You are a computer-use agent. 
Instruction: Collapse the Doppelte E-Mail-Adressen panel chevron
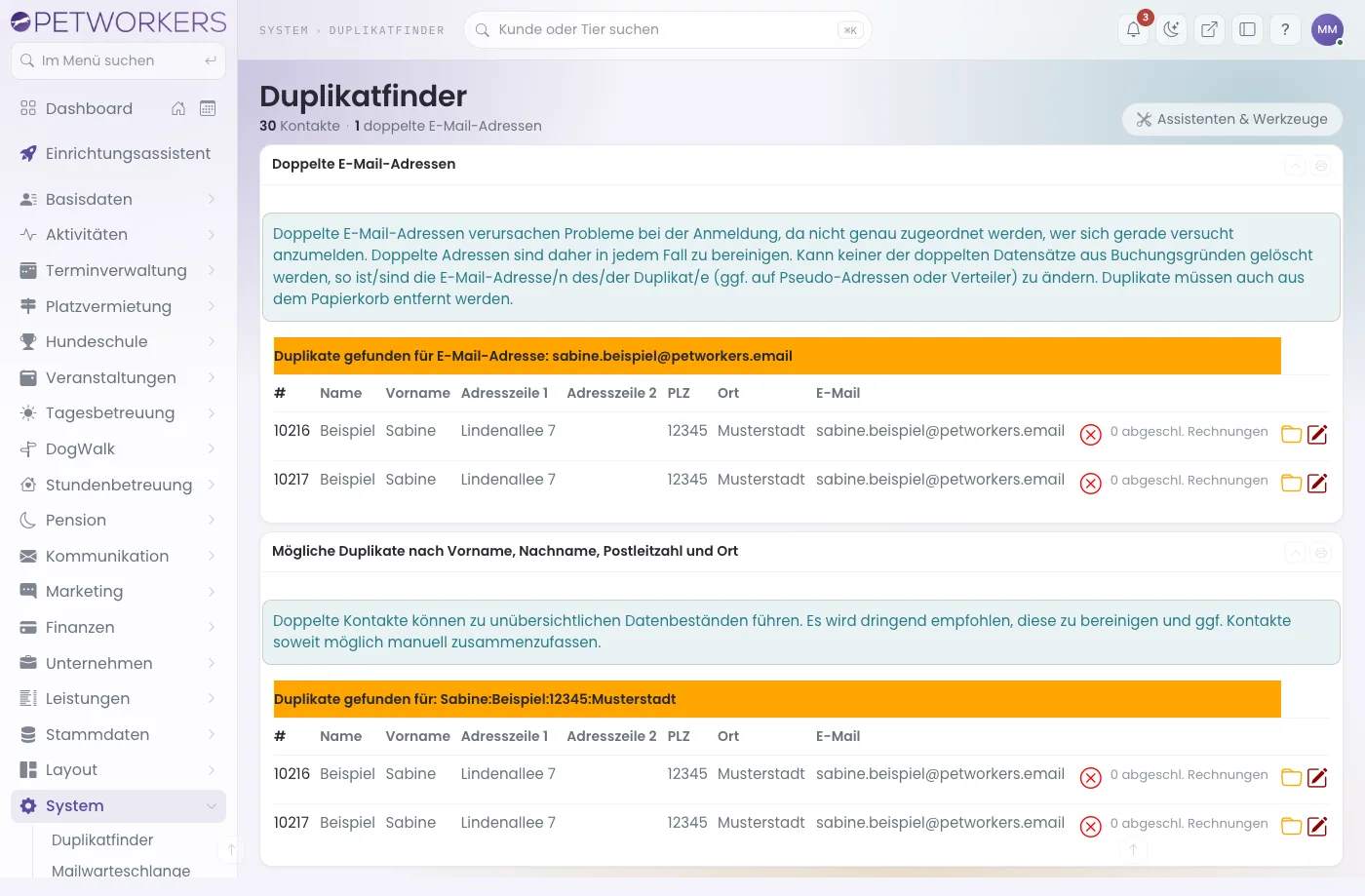[x=1295, y=166]
